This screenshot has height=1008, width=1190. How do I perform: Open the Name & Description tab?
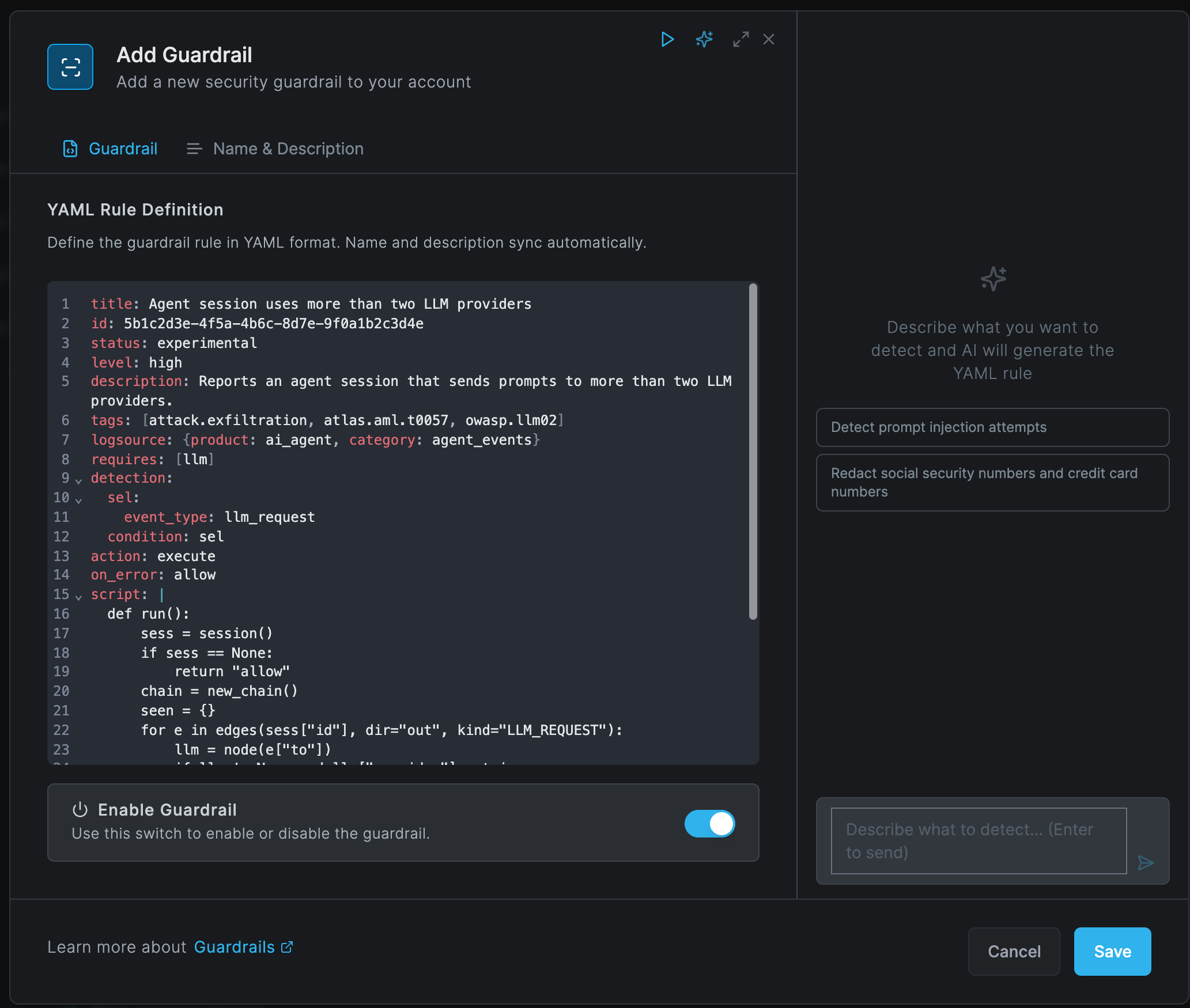click(x=275, y=149)
